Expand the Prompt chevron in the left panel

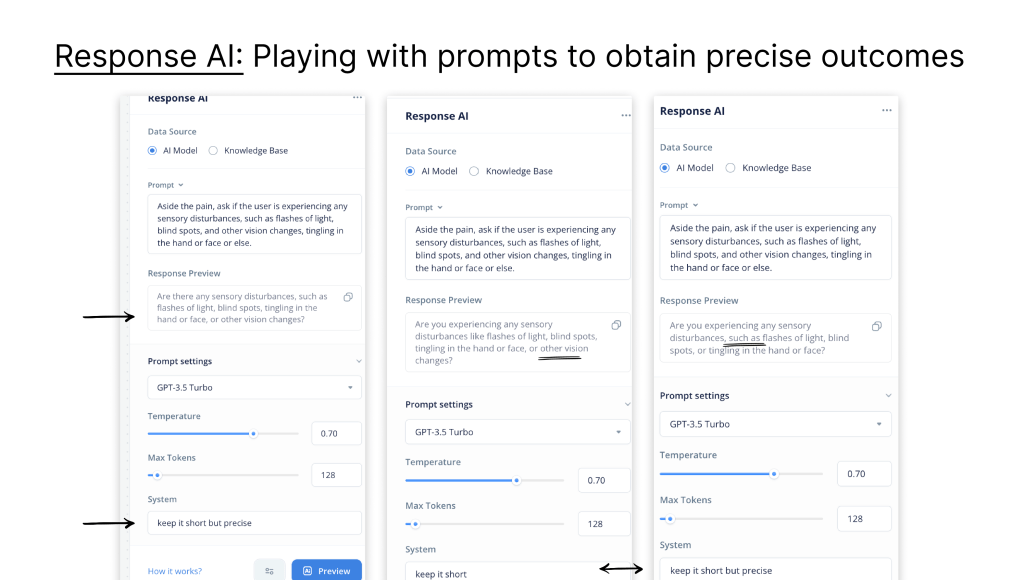(x=181, y=185)
